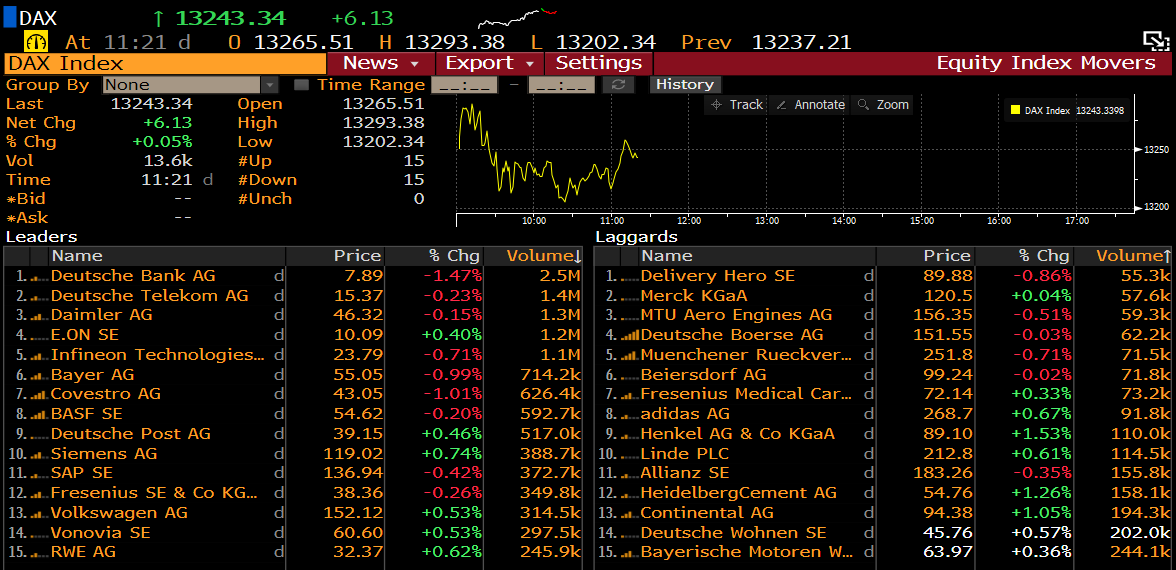Select Infineon Technologies row in Leaders
Screen dimensions: 1176x570
click(x=293, y=355)
